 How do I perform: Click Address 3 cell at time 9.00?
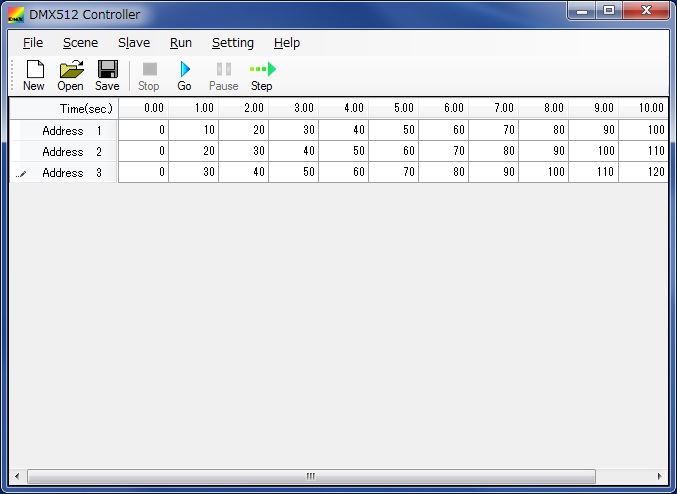594,172
